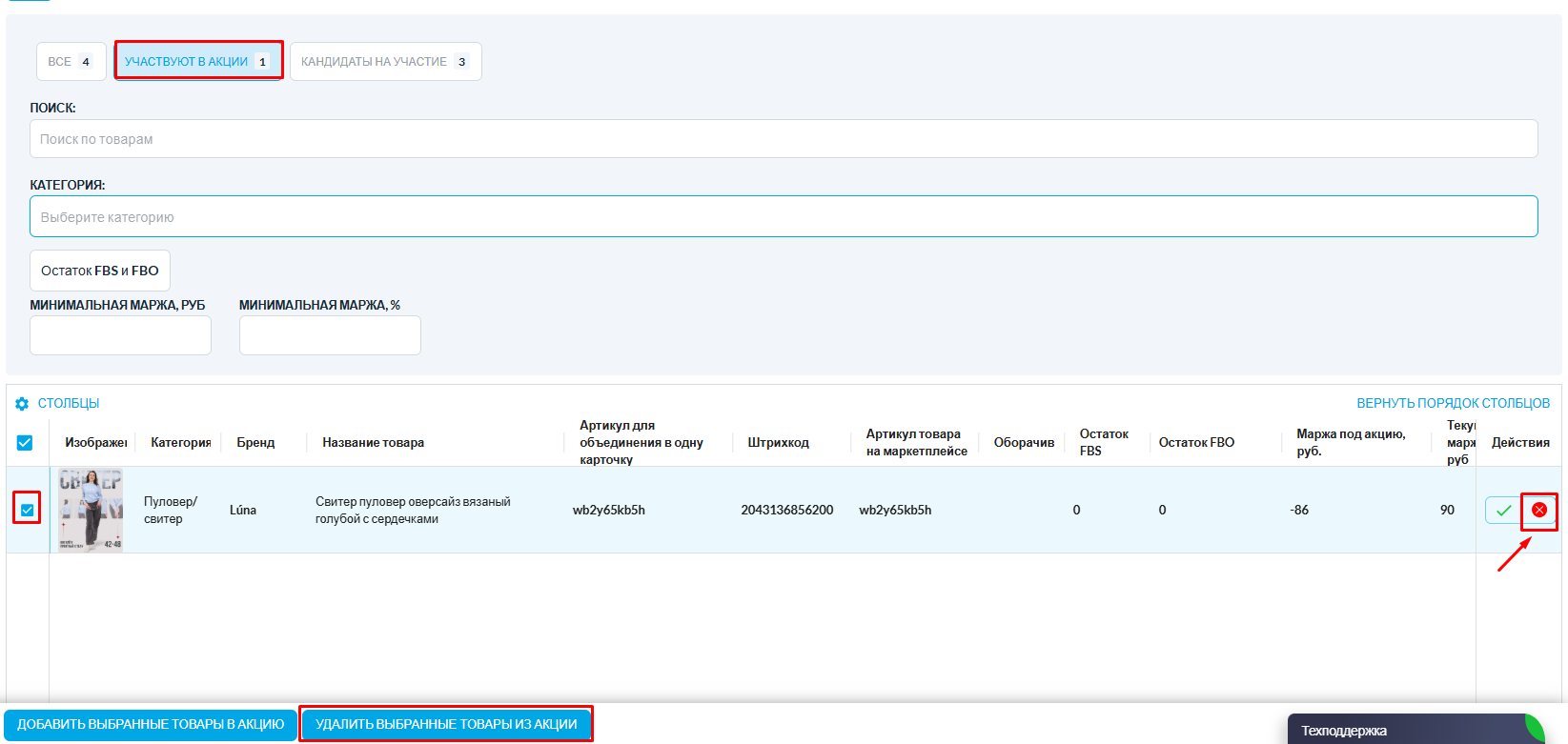Click the Действия column header
Viewport: 1568px width, 744px height.
tap(1520, 443)
